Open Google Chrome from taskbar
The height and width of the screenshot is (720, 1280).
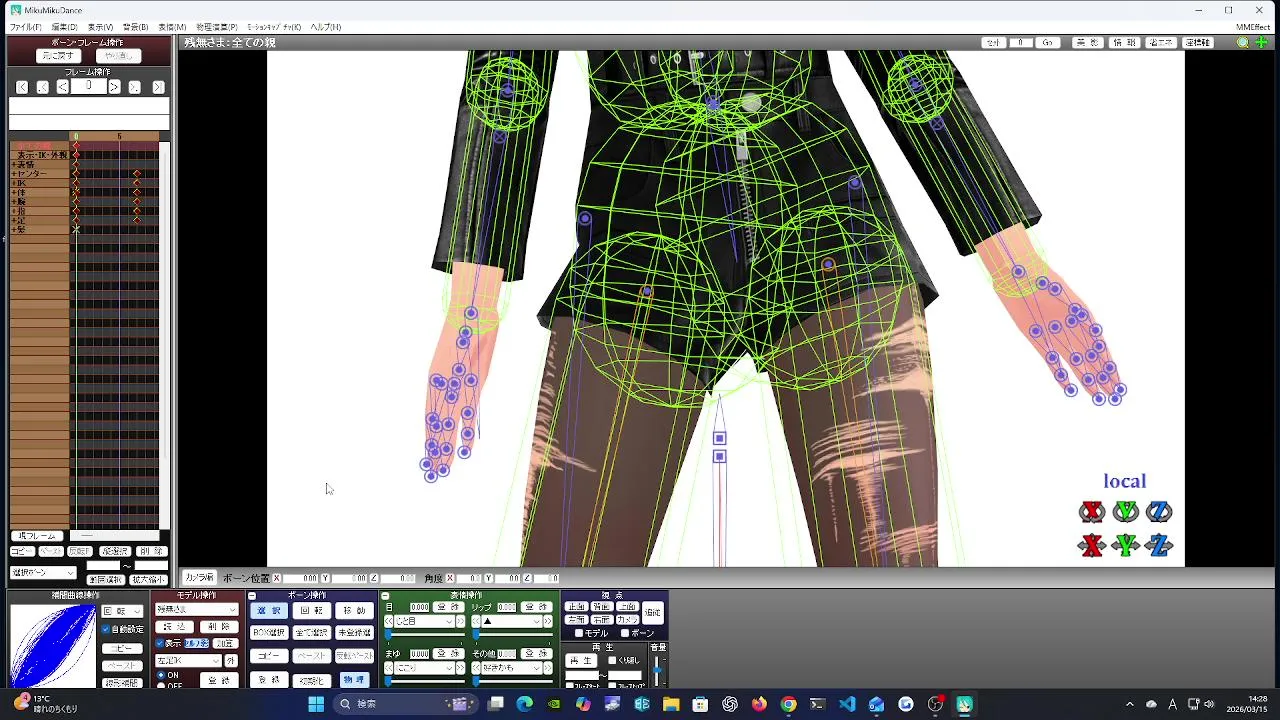788,704
